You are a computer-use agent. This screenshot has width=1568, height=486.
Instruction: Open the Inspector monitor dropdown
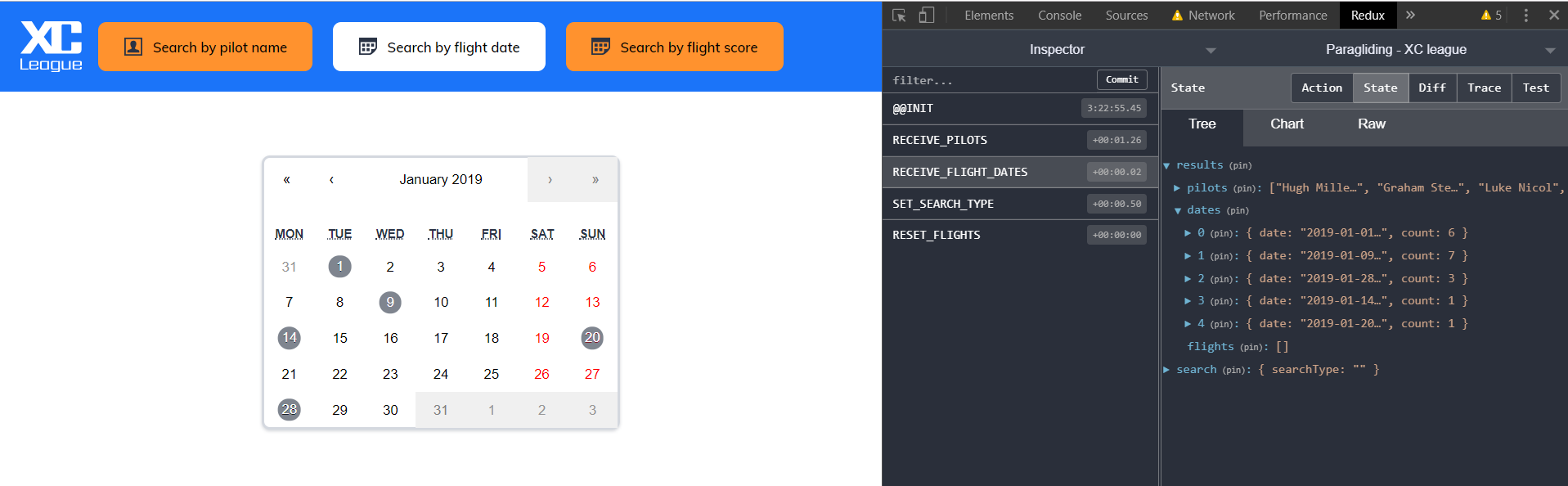(1211, 50)
